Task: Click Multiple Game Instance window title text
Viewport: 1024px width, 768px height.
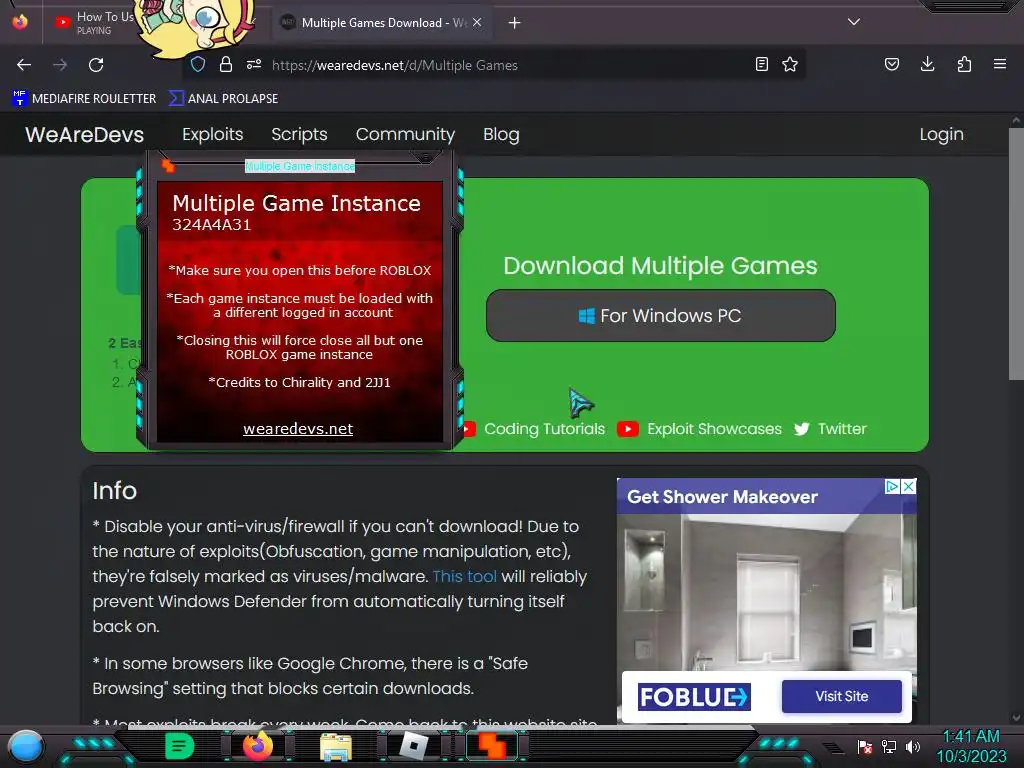Action: pyautogui.click(x=300, y=167)
